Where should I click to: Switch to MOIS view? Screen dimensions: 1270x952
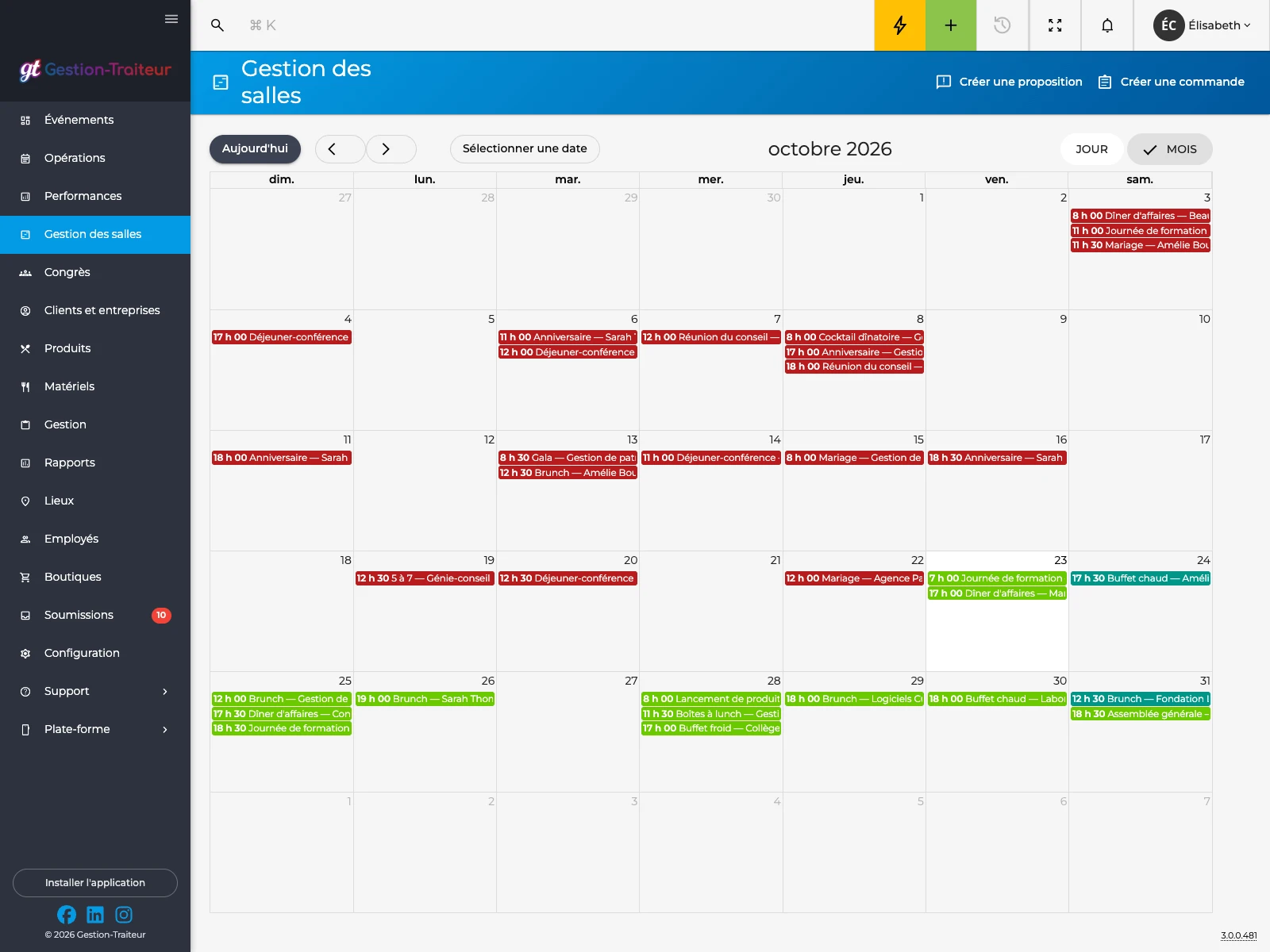tap(1170, 149)
